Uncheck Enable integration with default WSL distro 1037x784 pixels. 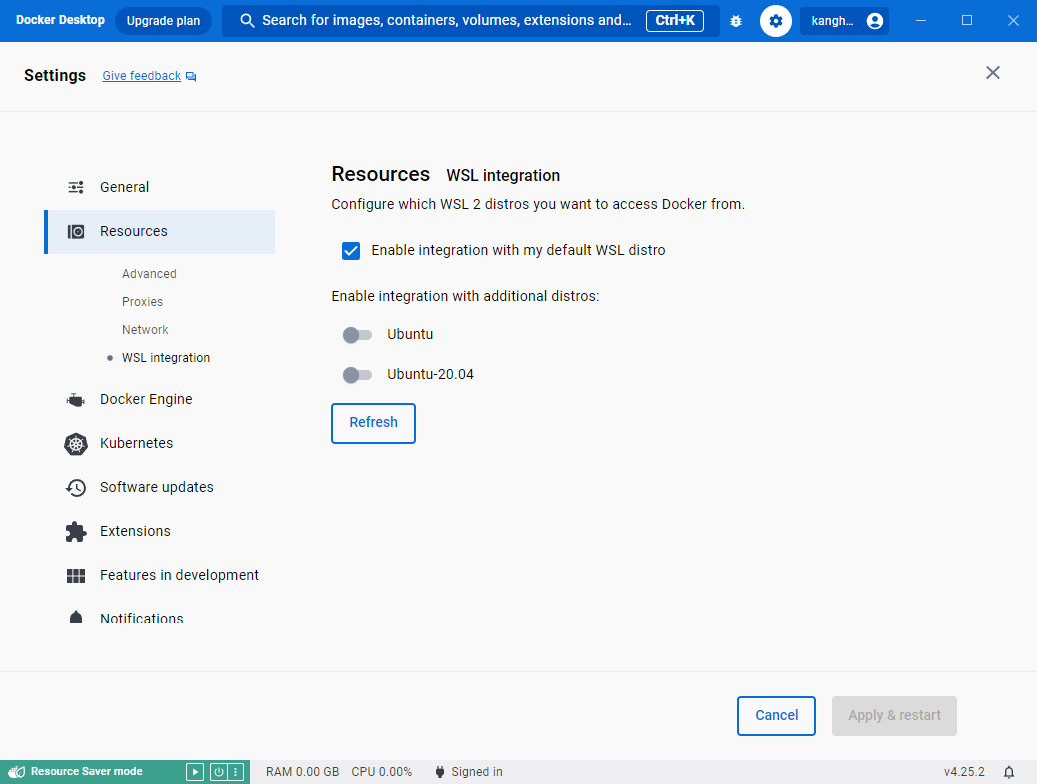click(351, 251)
